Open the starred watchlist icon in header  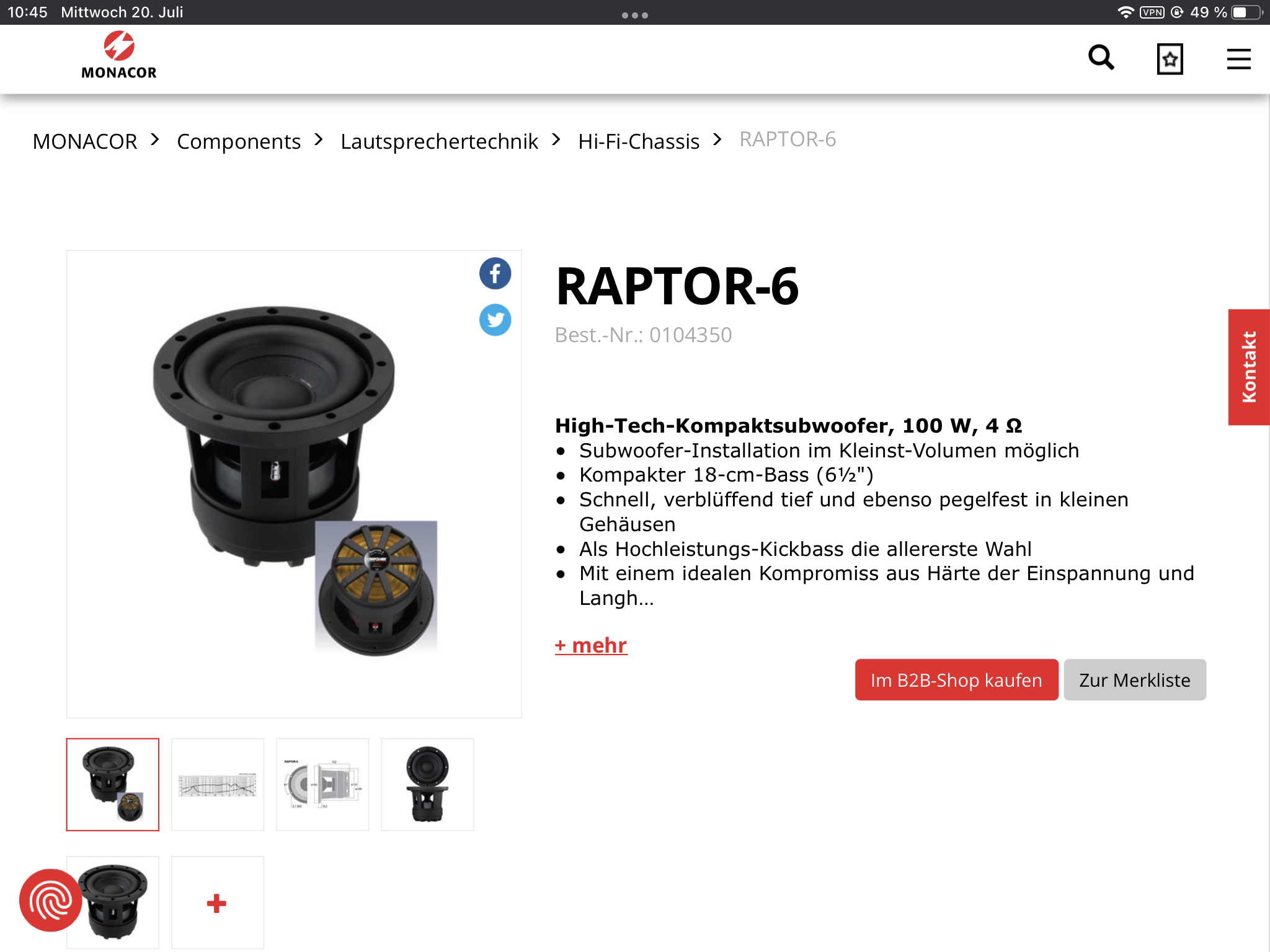pos(1170,59)
